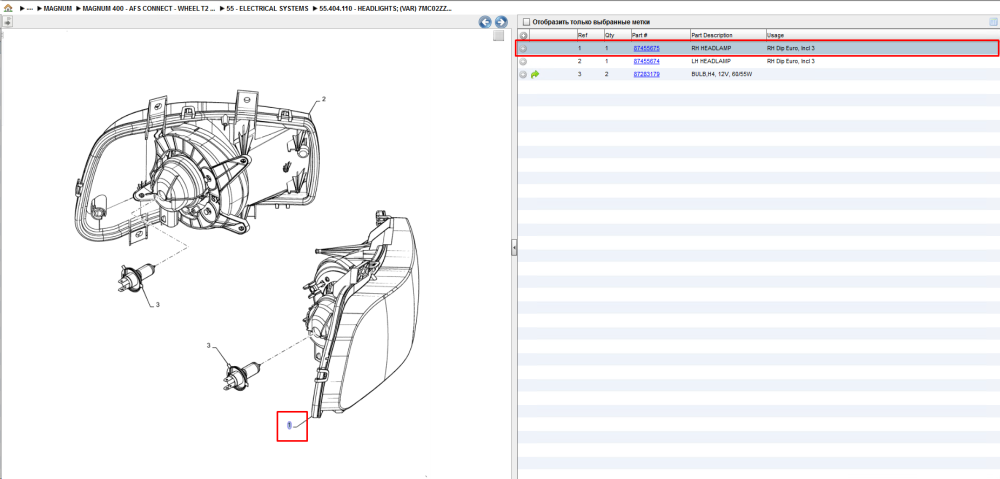Screen dimensions: 1000x479
Task: Click the toolbar export icon under home
Action: click(8, 22)
